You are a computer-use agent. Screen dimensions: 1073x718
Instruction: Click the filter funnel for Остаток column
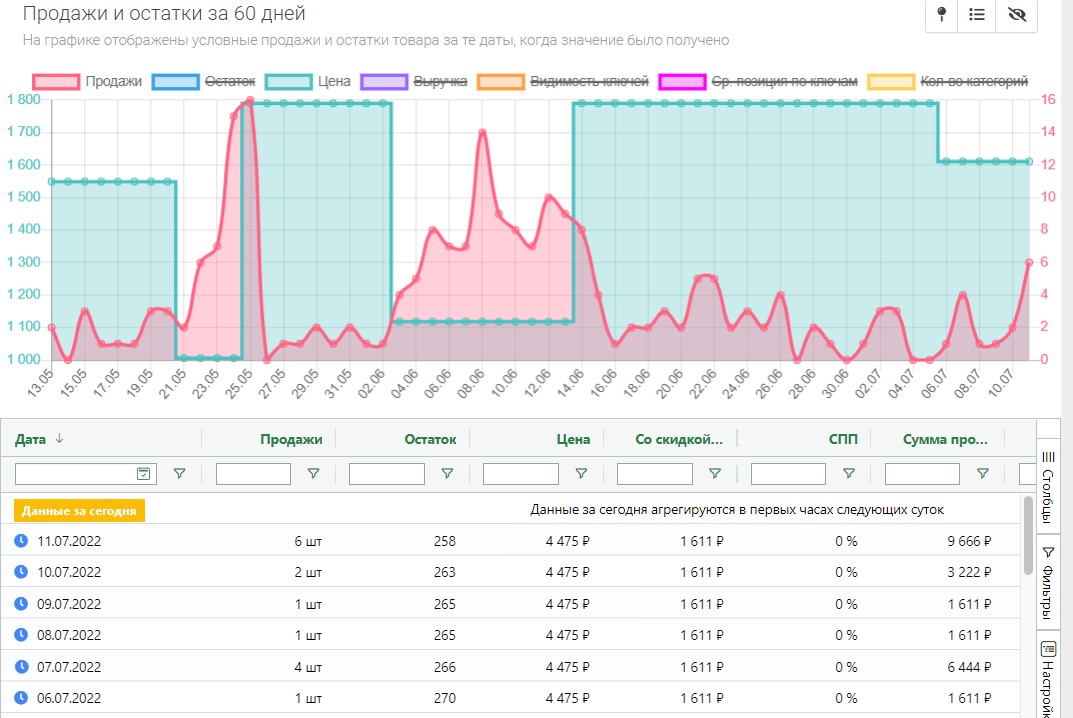[447, 474]
